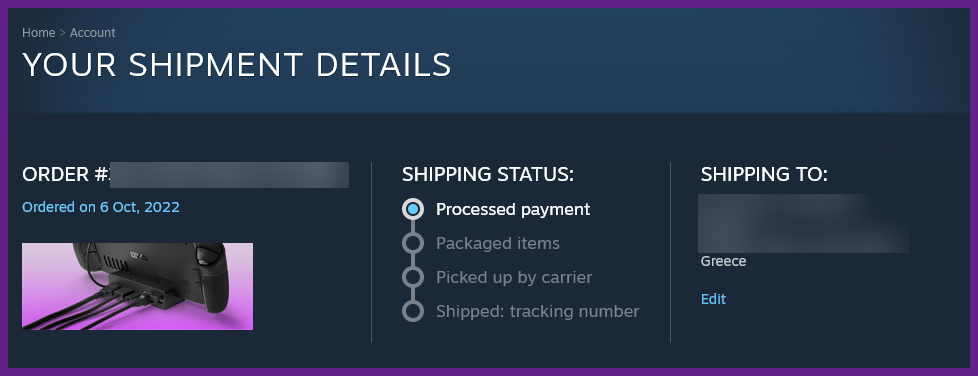Click the Your Shipment Details page heading

tap(236, 65)
